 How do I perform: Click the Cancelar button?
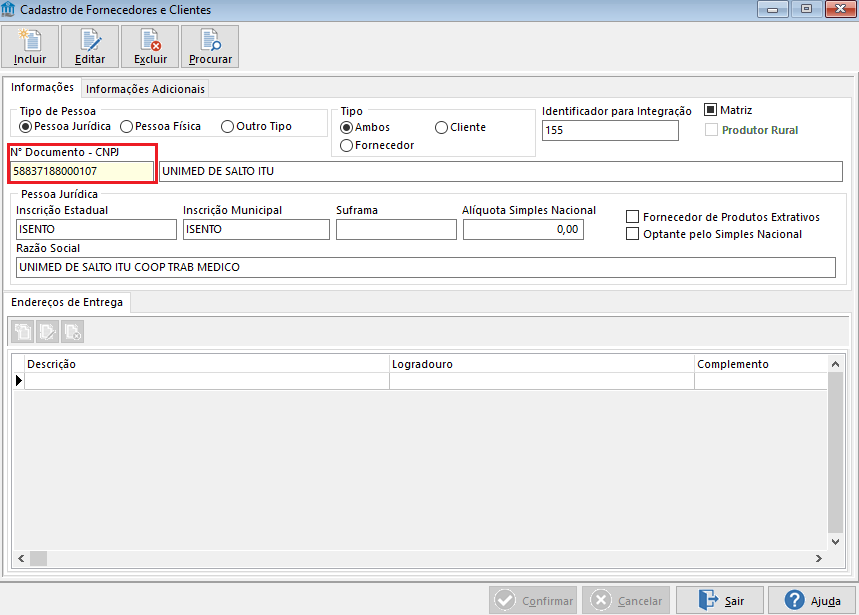626,601
